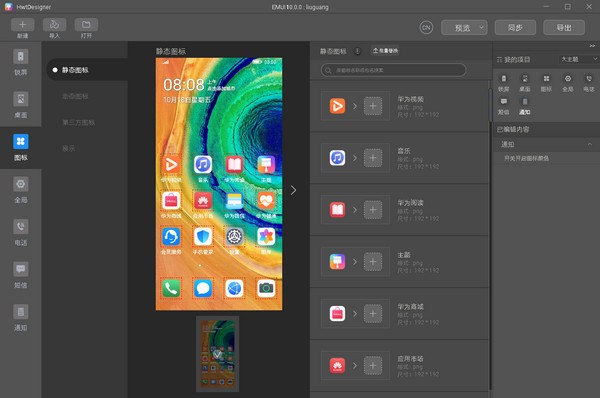Click original 音乐 icon in list

(x=337, y=158)
